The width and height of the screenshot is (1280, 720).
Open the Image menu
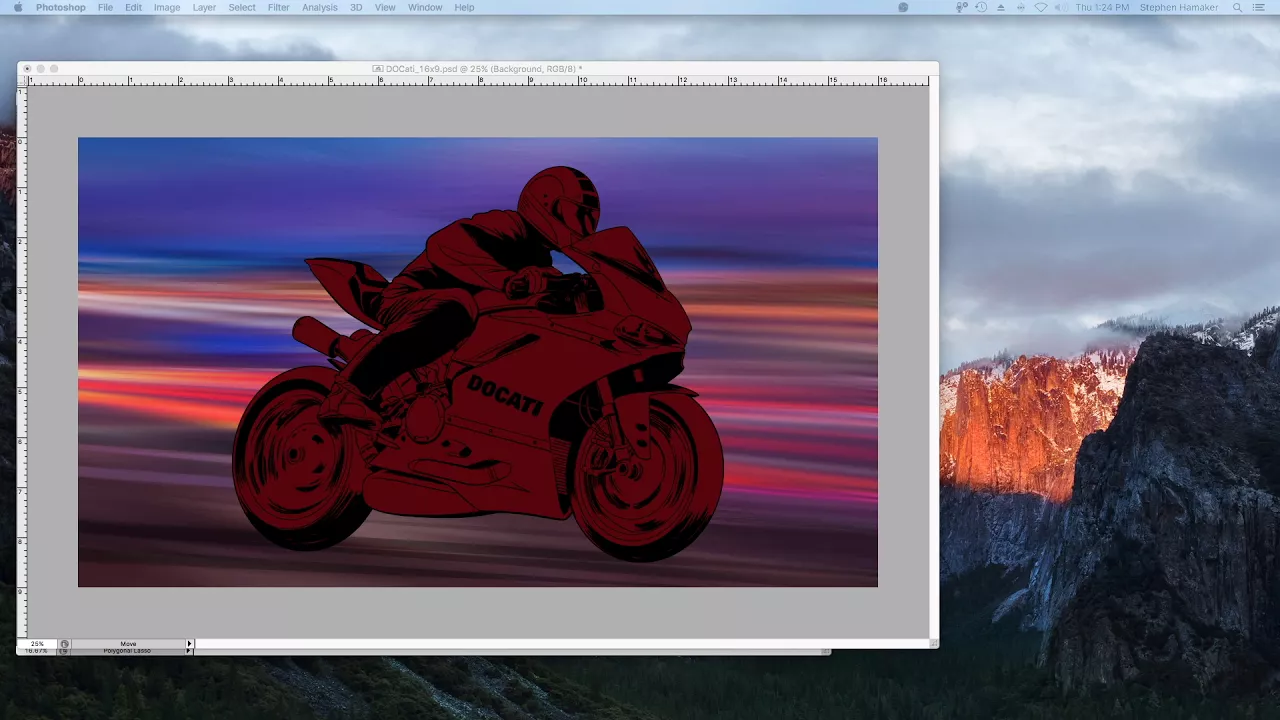(167, 7)
